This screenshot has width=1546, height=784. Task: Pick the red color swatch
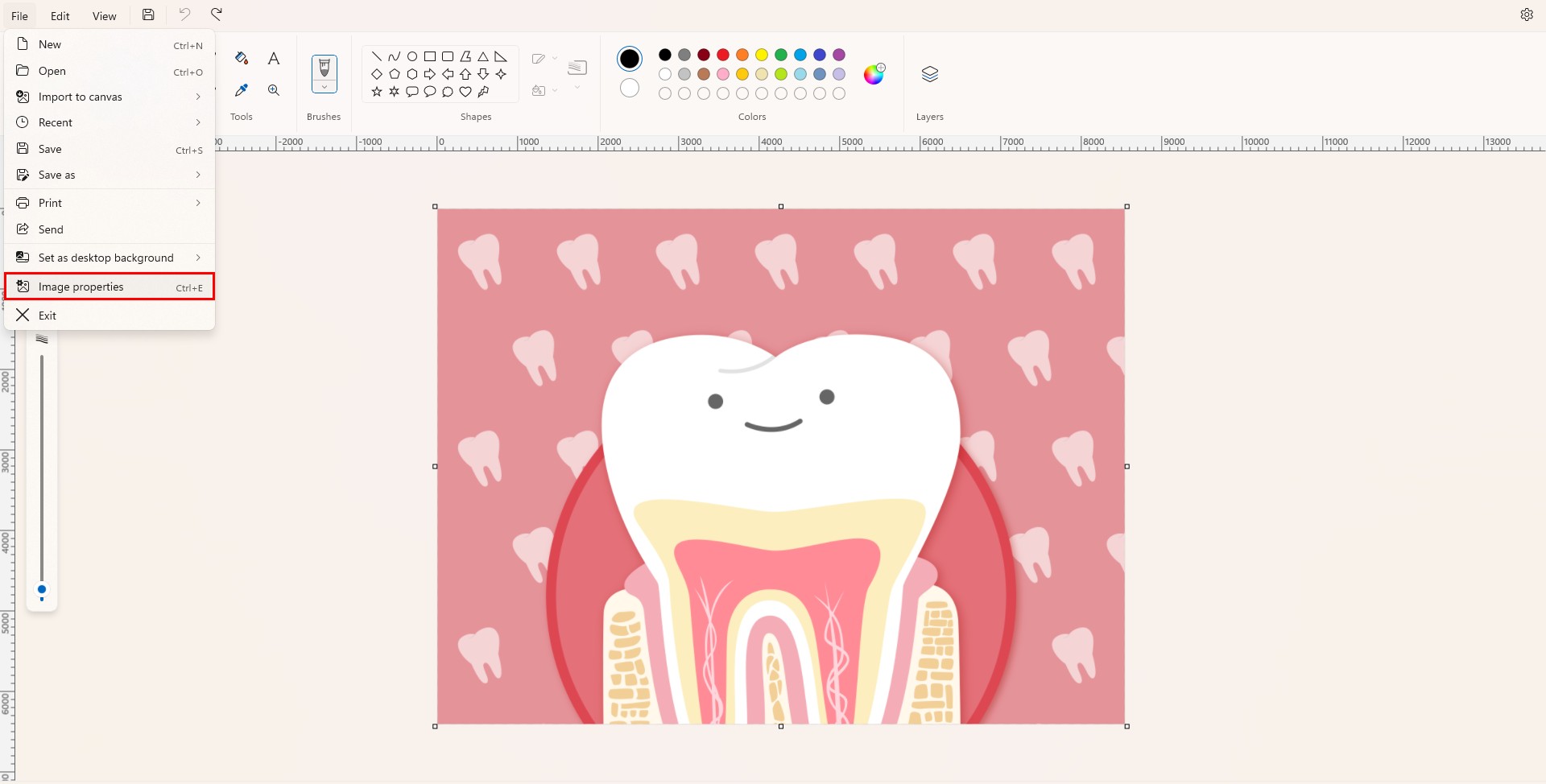(723, 55)
